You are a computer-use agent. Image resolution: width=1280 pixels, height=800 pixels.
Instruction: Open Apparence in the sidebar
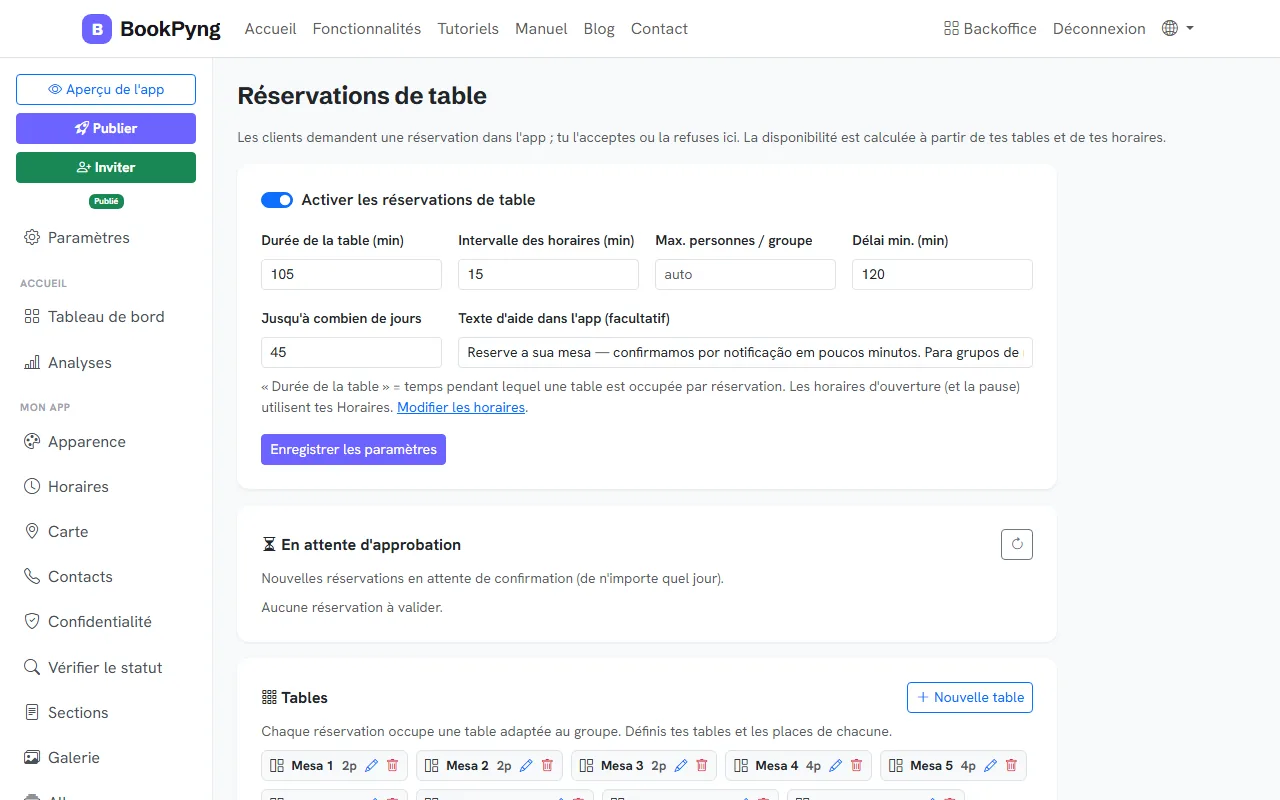(x=106, y=442)
